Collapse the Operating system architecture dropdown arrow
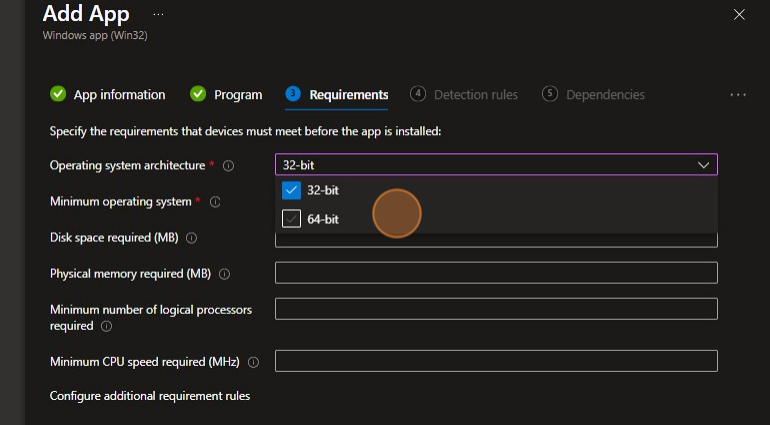Screen dimensions: 770x425 point(703,165)
